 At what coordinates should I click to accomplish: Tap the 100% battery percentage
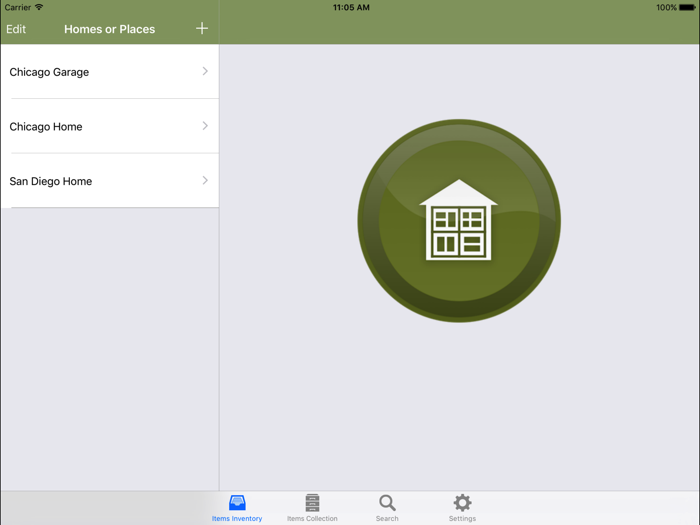coord(666,8)
